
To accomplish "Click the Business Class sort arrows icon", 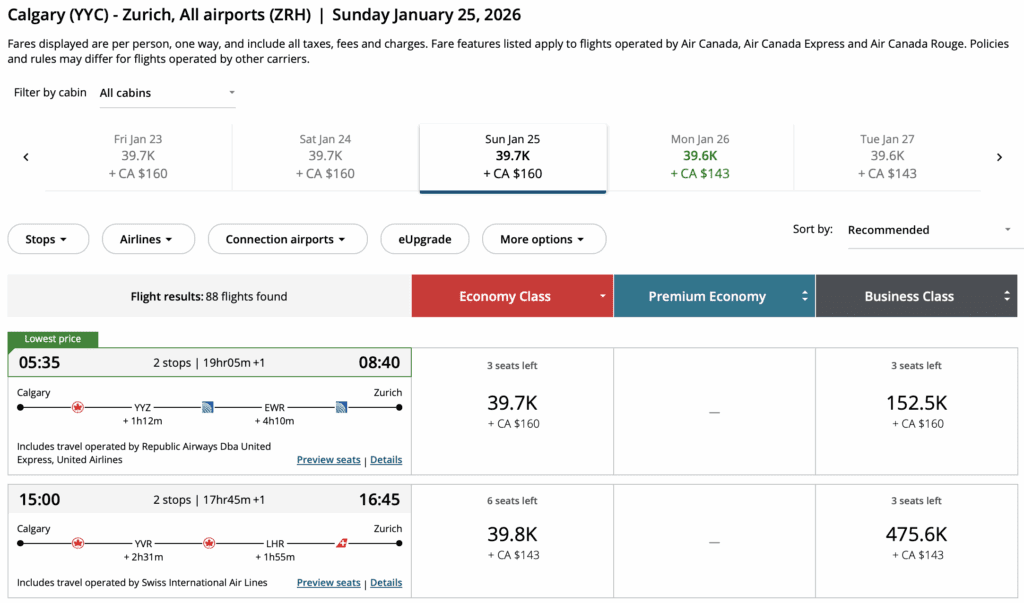I will [x=1007, y=296].
